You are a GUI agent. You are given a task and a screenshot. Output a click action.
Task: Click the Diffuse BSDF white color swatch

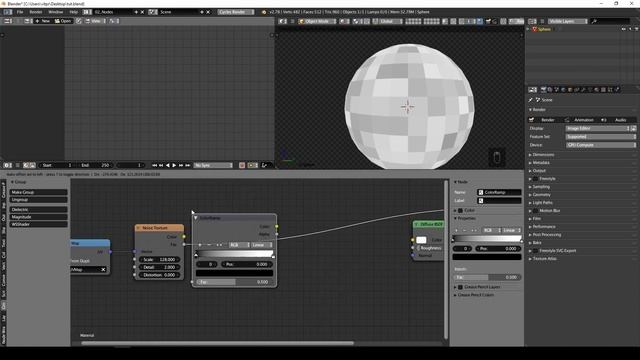point(421,240)
